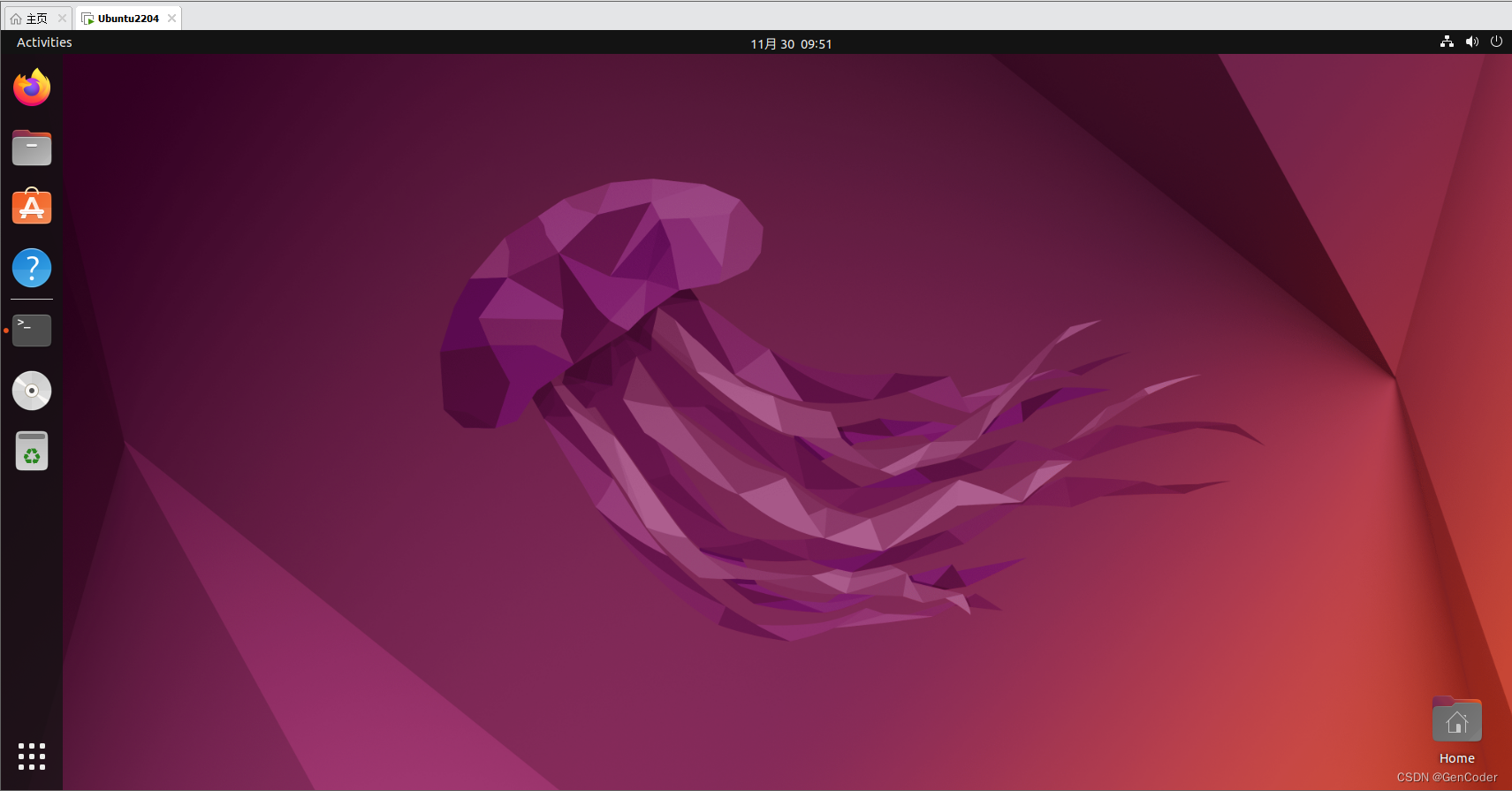1512x791 pixels.
Task: Open the Activities overview
Action: [44, 42]
